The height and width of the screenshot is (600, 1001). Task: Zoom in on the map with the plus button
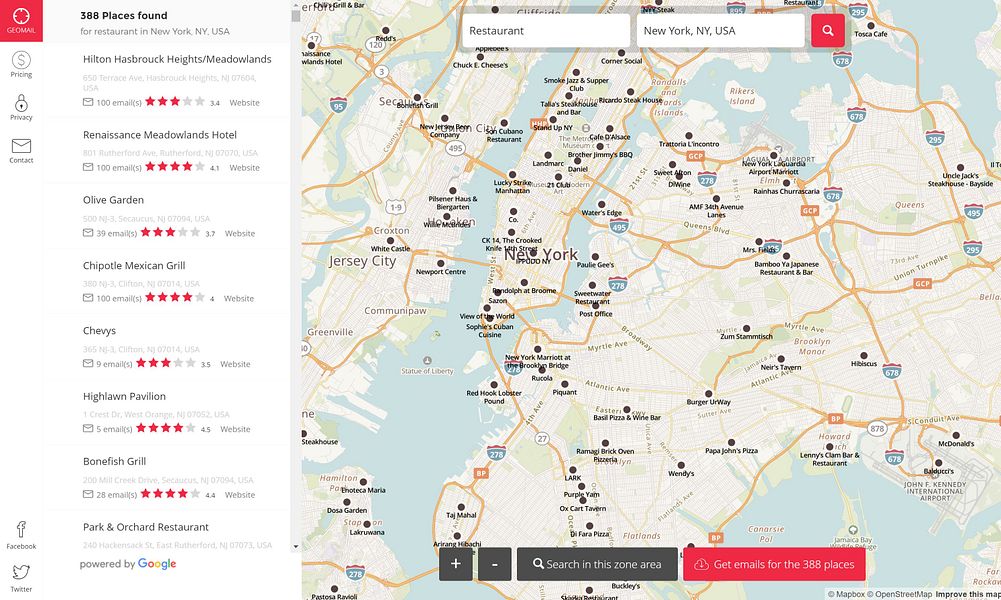(x=455, y=563)
